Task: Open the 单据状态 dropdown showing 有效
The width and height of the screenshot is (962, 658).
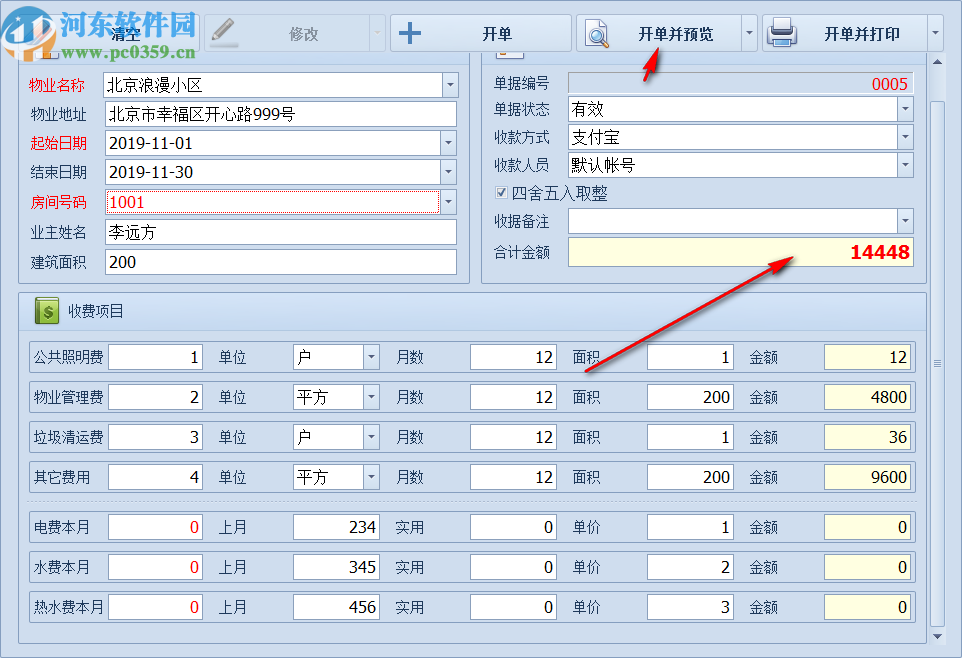Action: [x=905, y=110]
